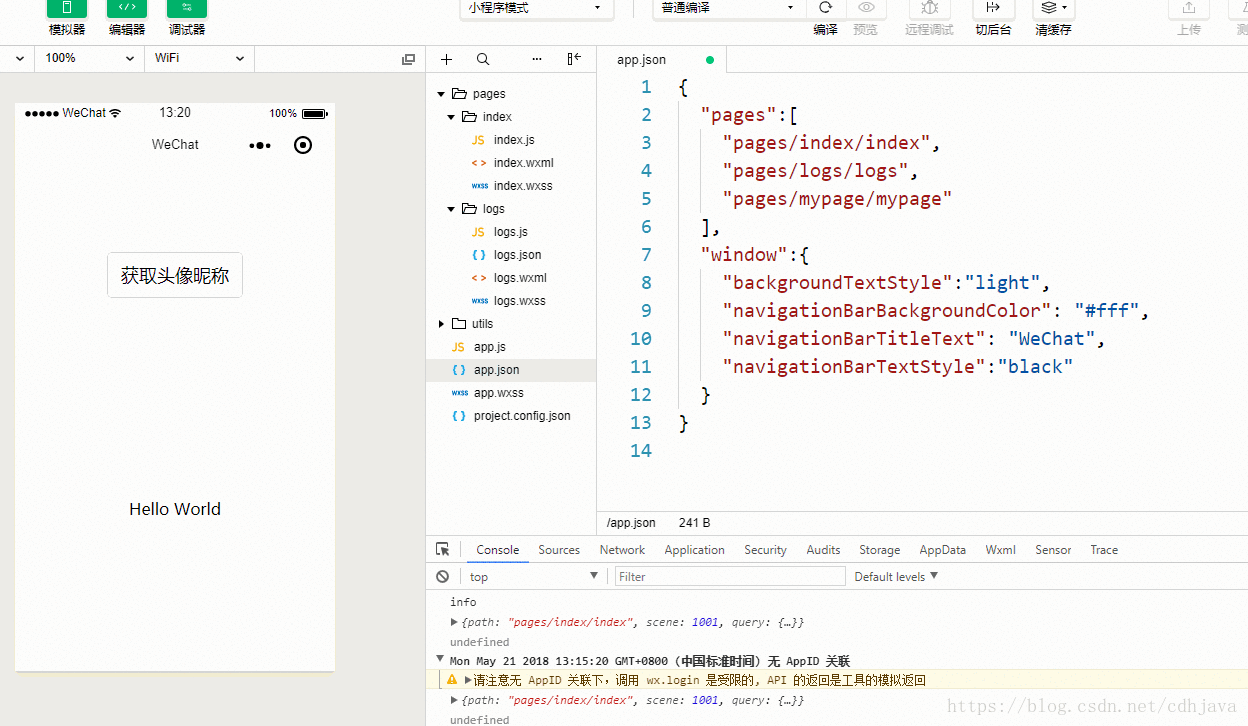Open the top context dropdown

click(x=534, y=577)
